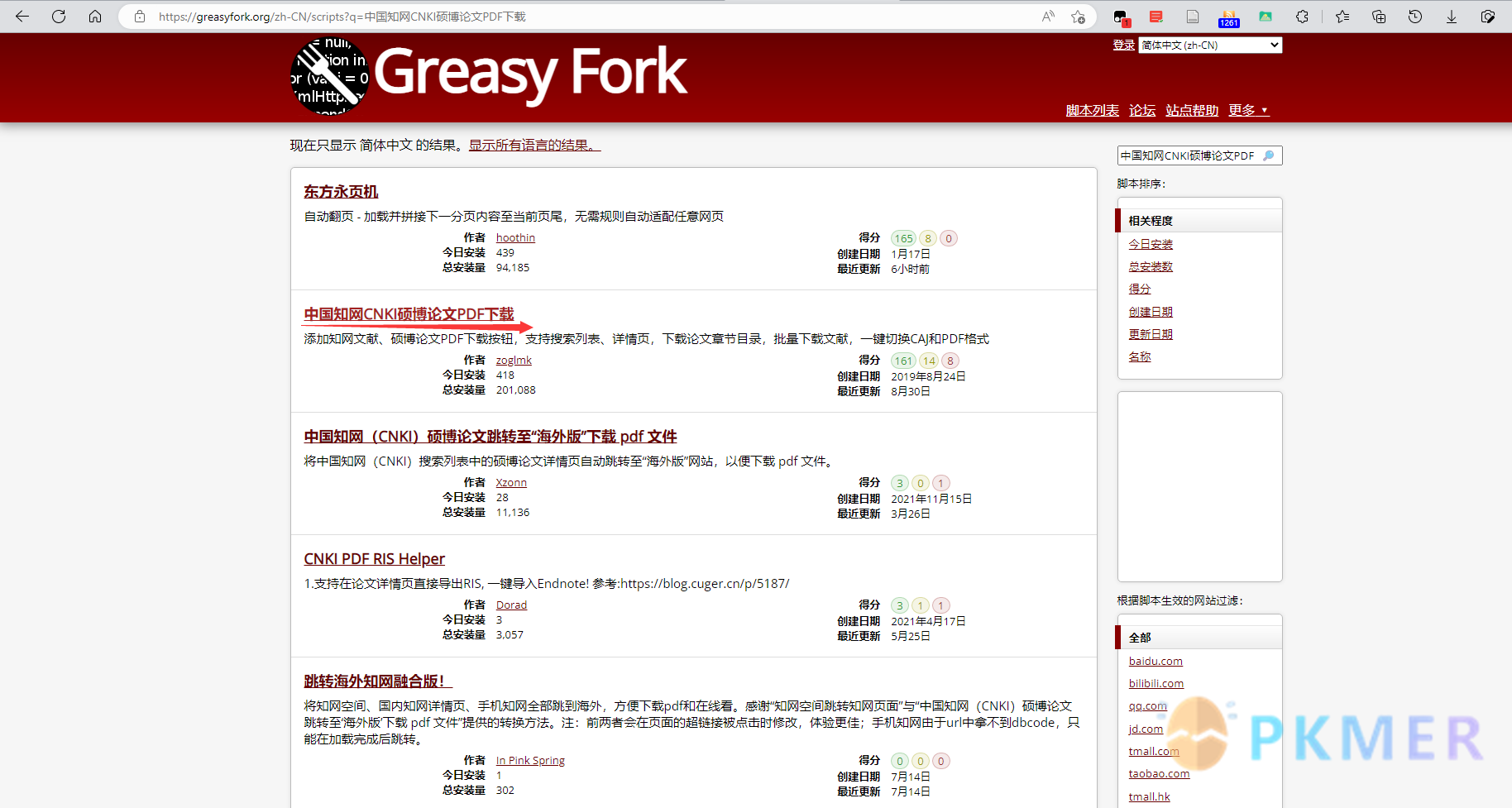Screen dimensions: 1512x808
Task: Open the Tampermonkey extension with badge 1
Action: click(x=1121, y=17)
